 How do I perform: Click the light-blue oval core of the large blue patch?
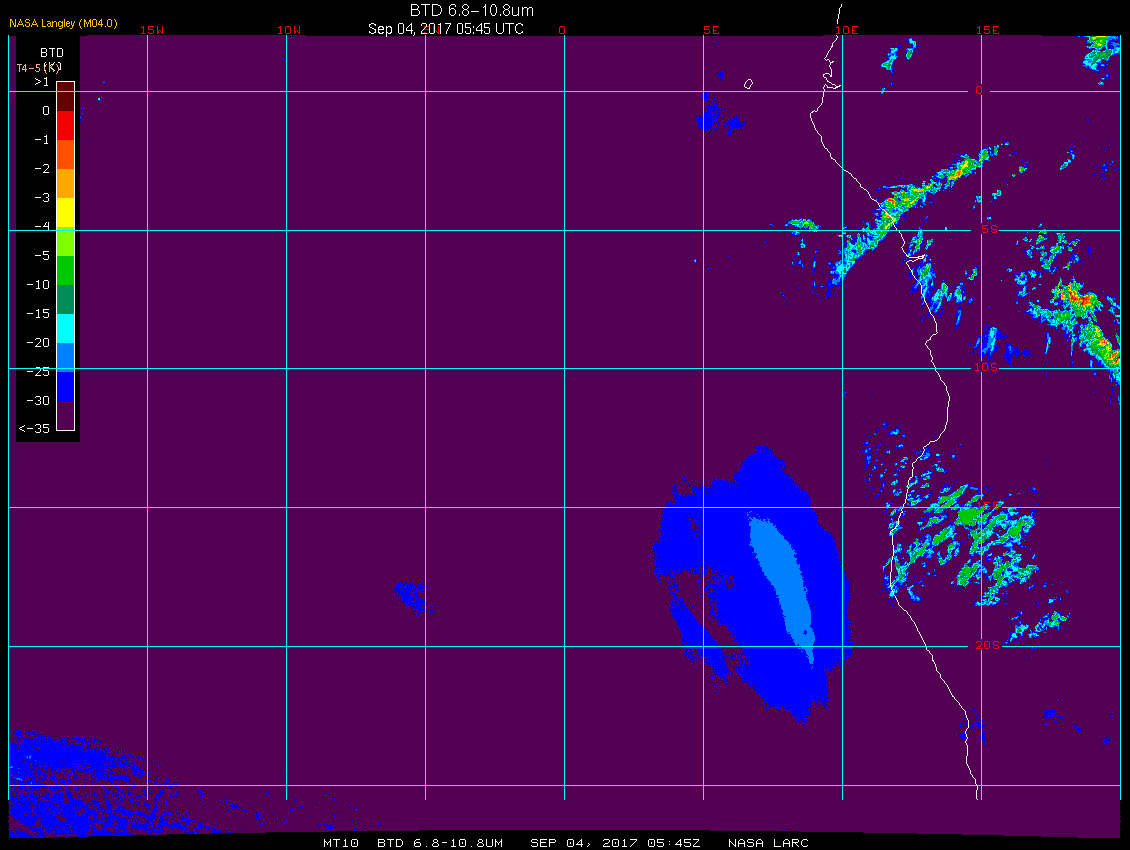point(783,584)
